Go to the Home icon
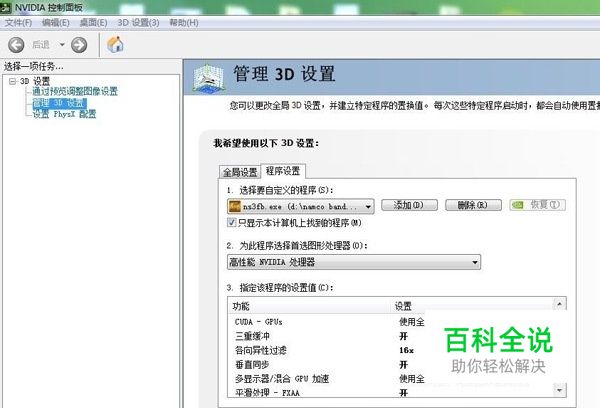Viewport: 600px width, 408px height. (x=115, y=44)
